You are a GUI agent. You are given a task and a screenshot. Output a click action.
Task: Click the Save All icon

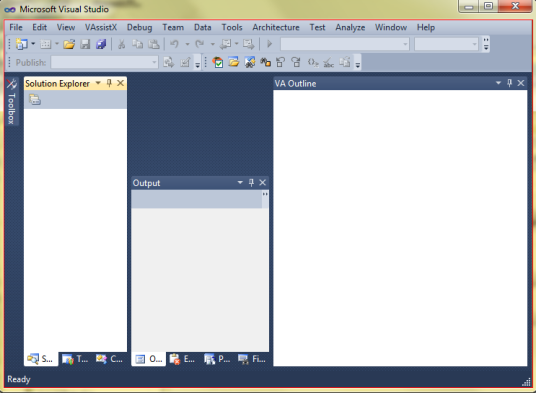coord(101,44)
